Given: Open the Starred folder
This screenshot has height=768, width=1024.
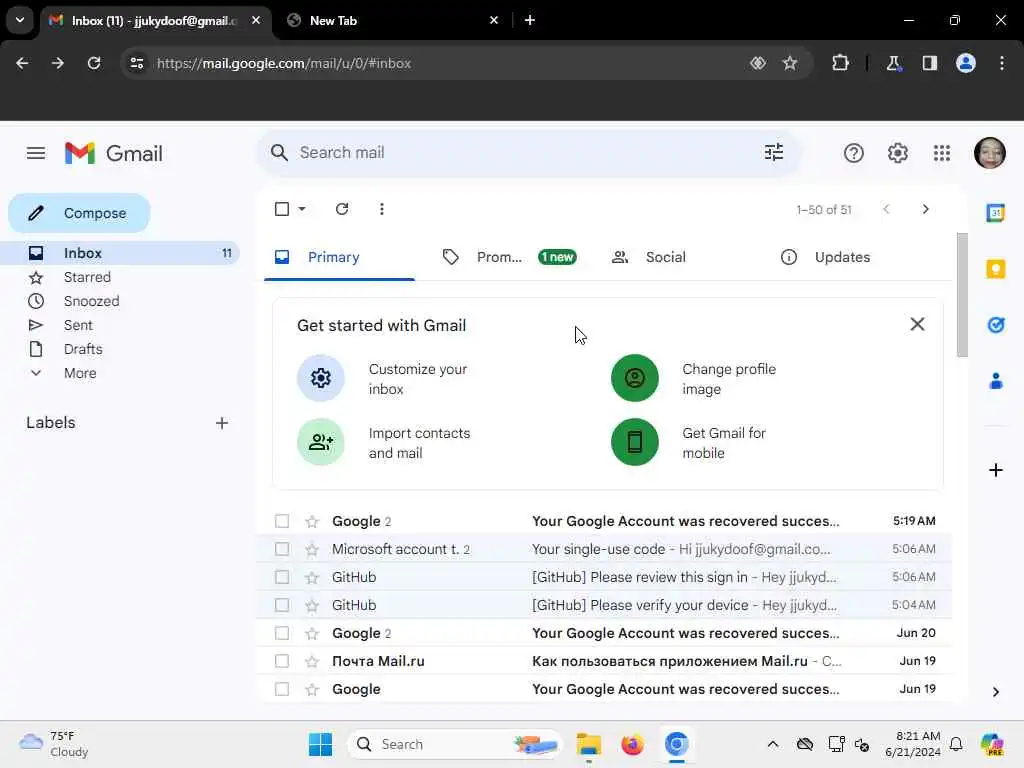Looking at the screenshot, I should [87, 277].
